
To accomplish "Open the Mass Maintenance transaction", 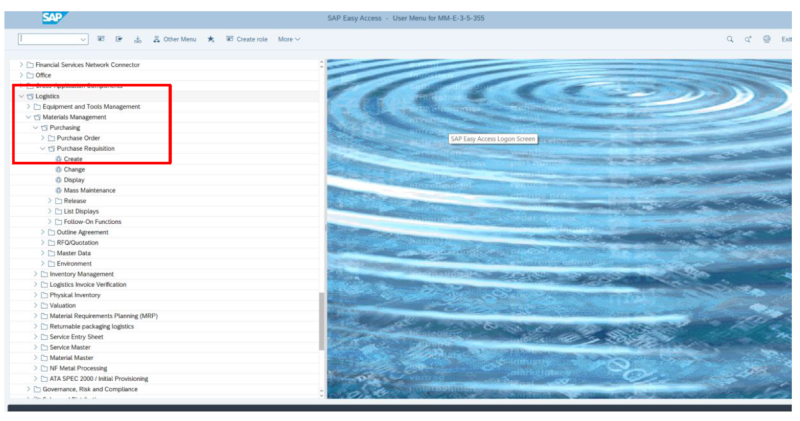I will [x=89, y=190].
